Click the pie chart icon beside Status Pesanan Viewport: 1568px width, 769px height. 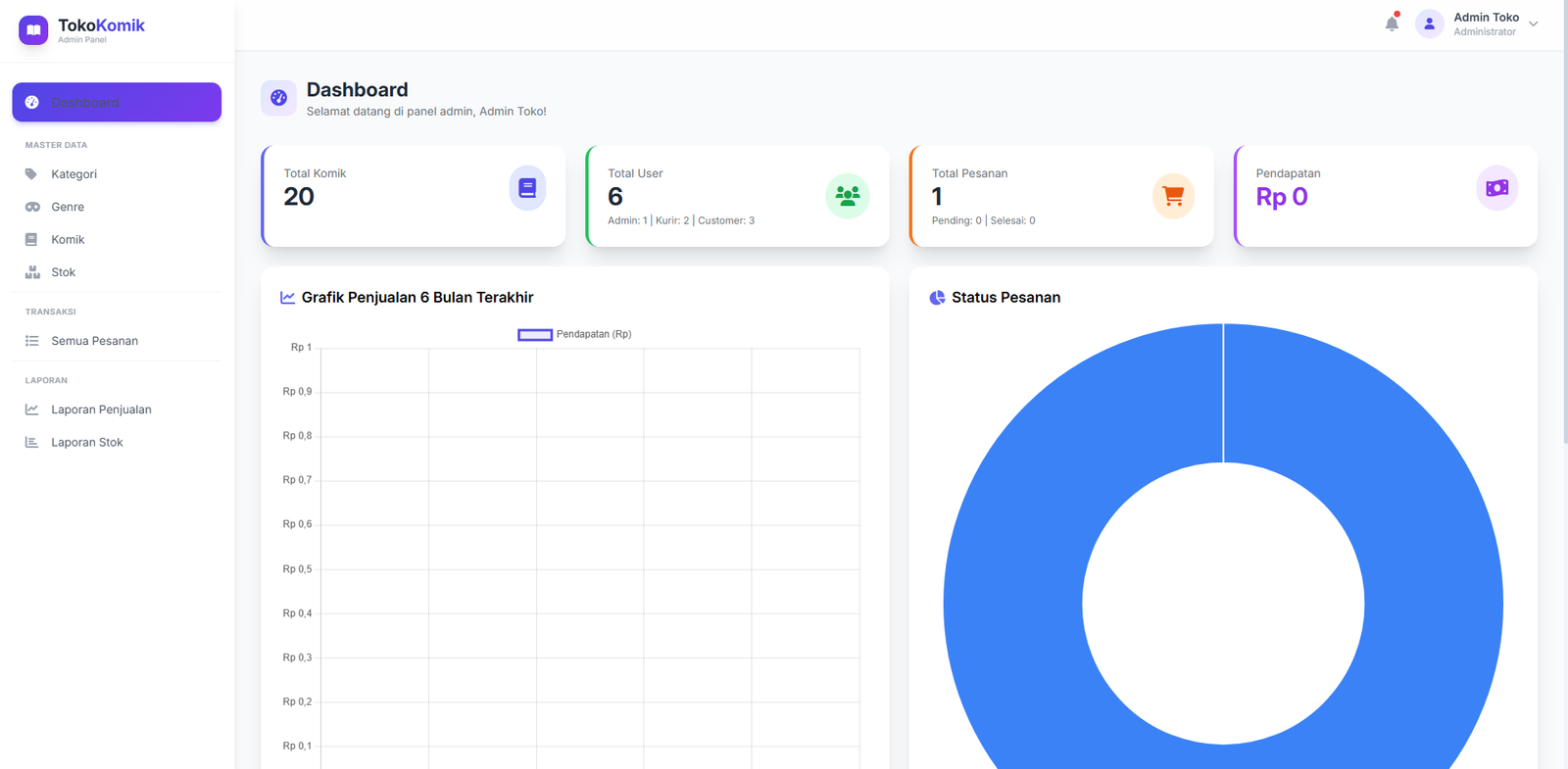pos(937,298)
